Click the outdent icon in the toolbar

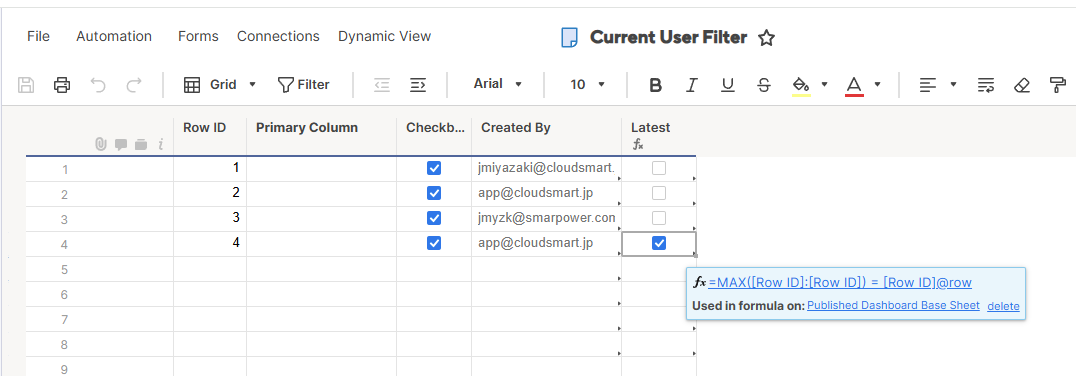pos(382,85)
